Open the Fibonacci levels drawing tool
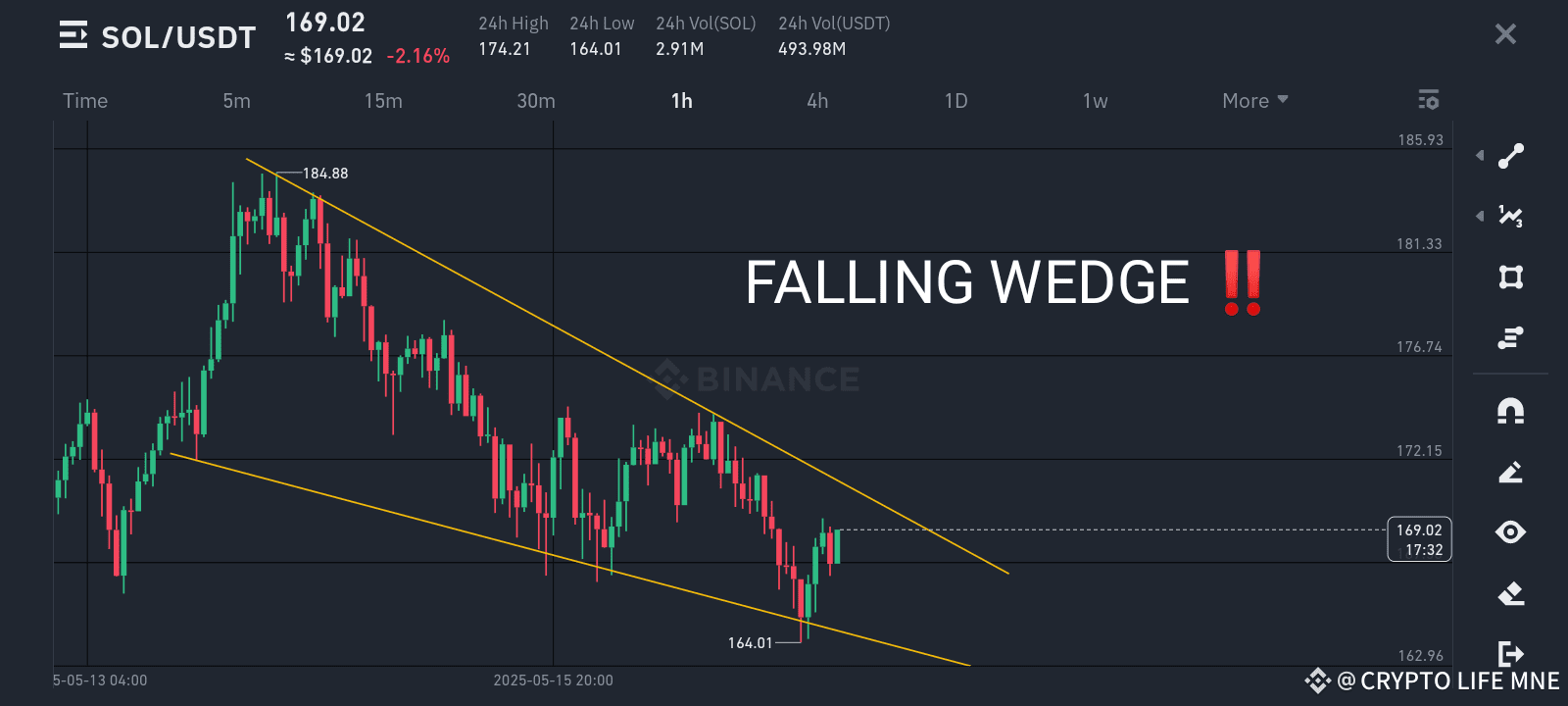This screenshot has height=706, width=1568. [x=1509, y=338]
